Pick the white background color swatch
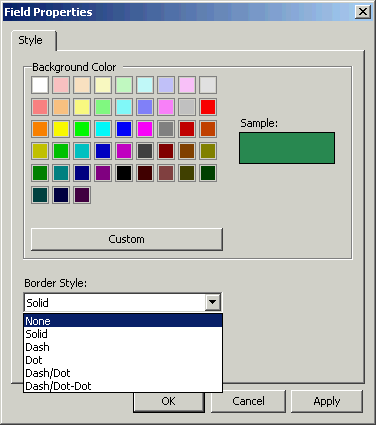 point(40,85)
